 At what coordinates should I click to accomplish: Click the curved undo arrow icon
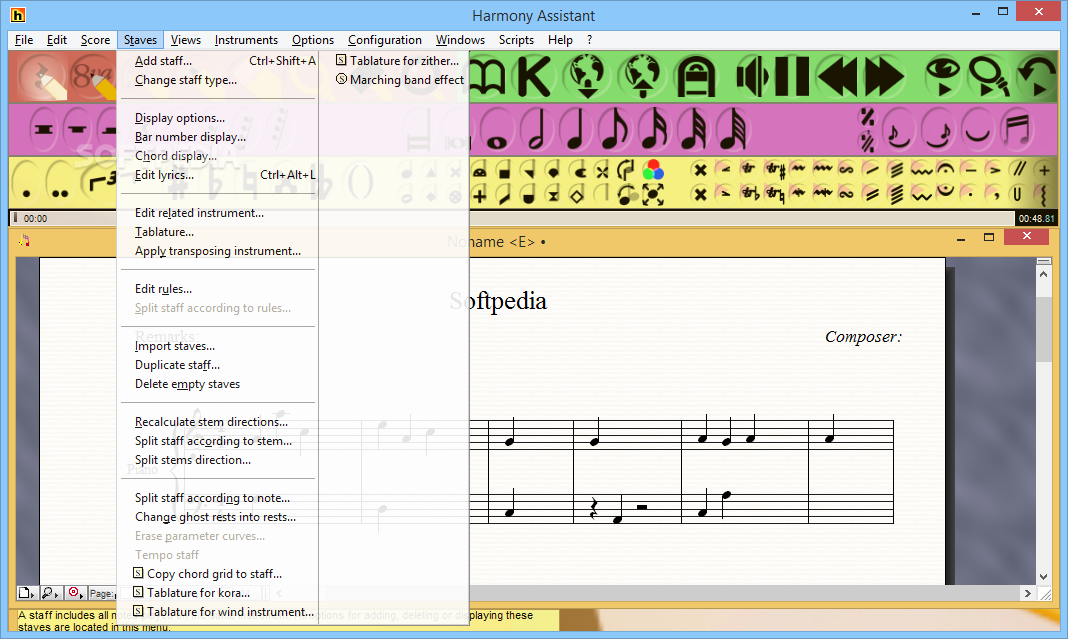tap(1036, 76)
